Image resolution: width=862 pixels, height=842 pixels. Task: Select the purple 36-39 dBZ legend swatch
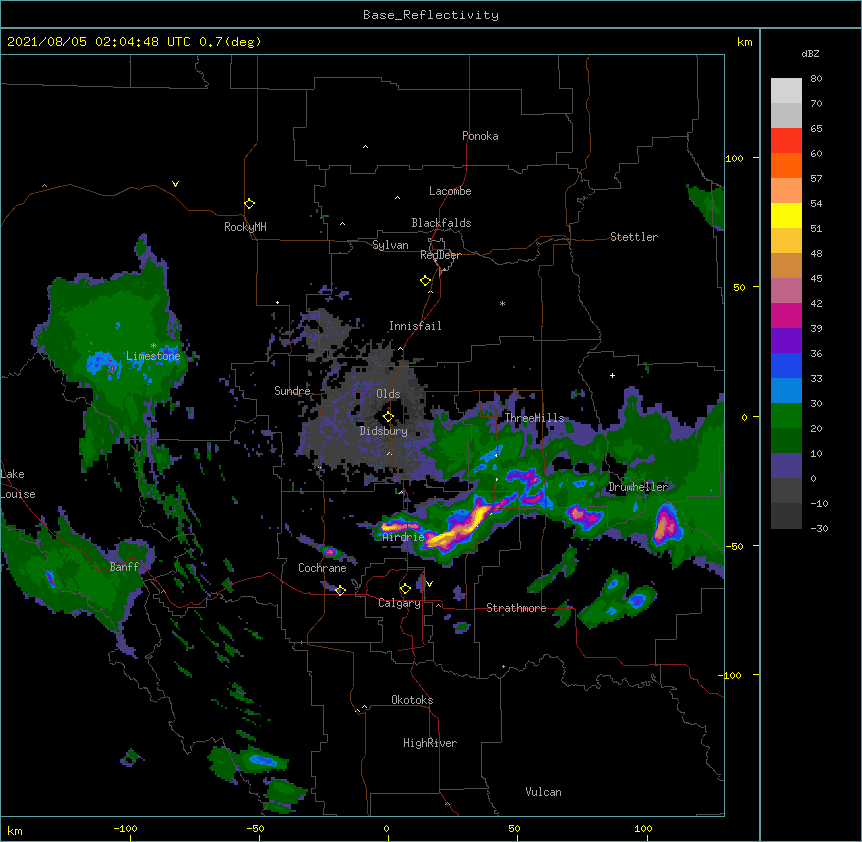(x=786, y=340)
